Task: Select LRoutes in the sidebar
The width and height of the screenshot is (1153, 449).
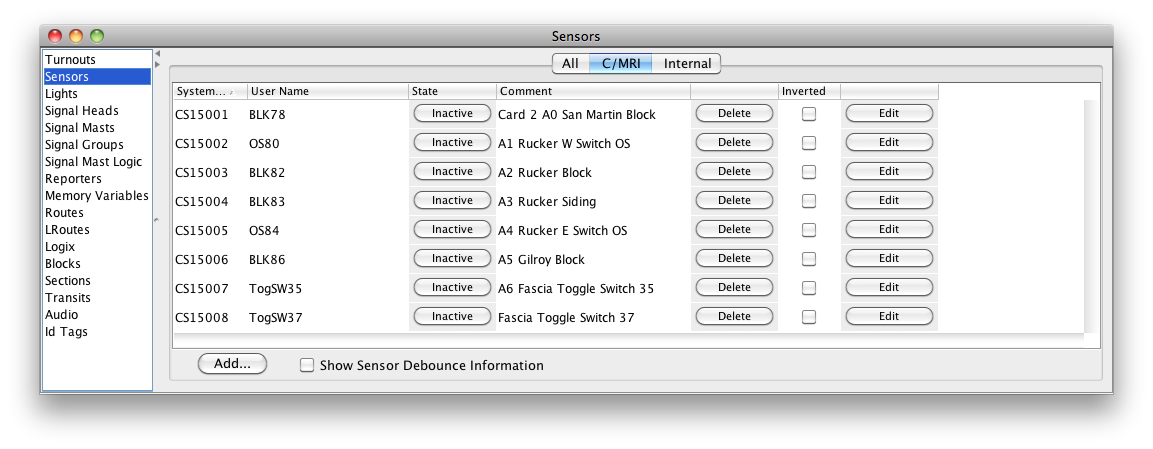Action: 97,229
